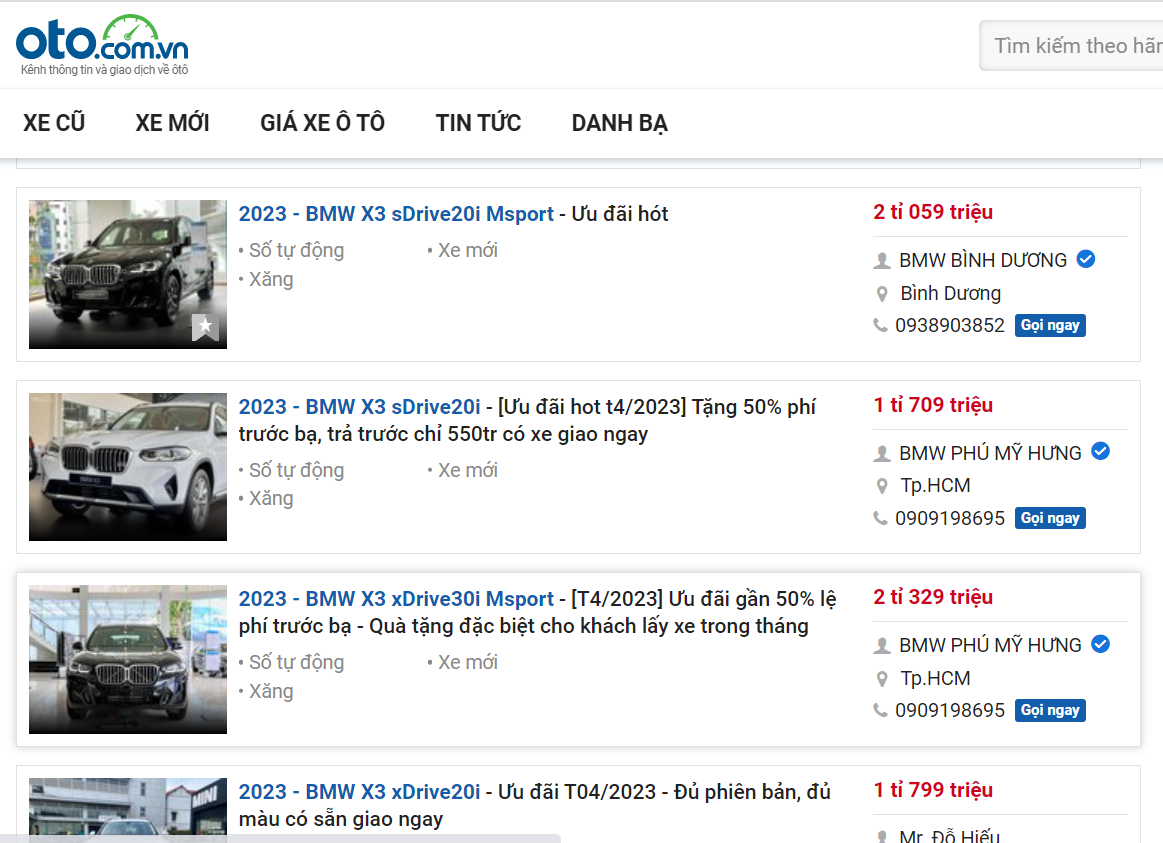Open the XE CŨ menu

(54, 123)
